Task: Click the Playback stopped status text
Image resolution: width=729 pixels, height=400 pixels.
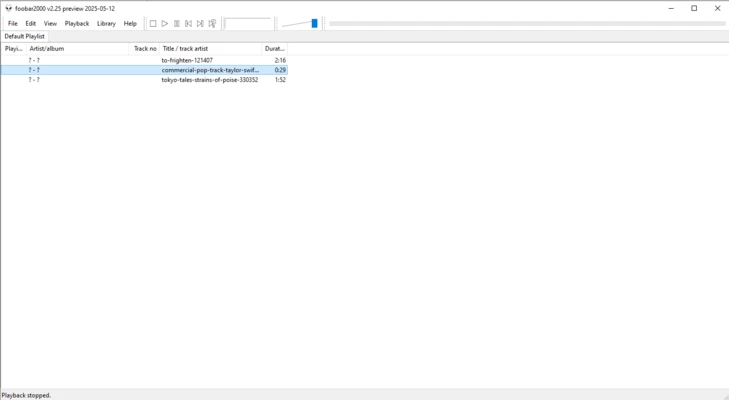Action: pos(27,395)
